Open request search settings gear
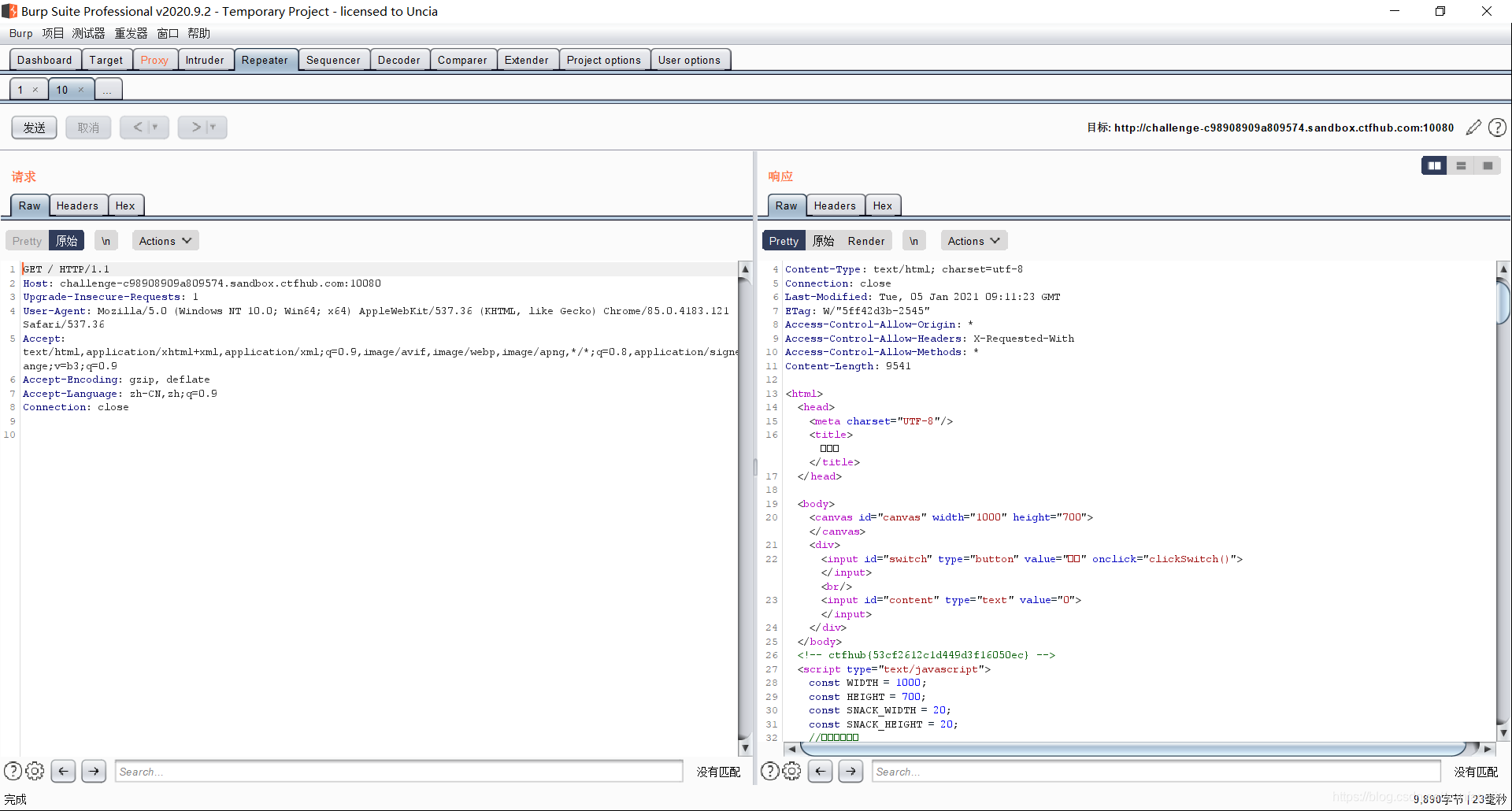1512x811 pixels. pos(35,771)
